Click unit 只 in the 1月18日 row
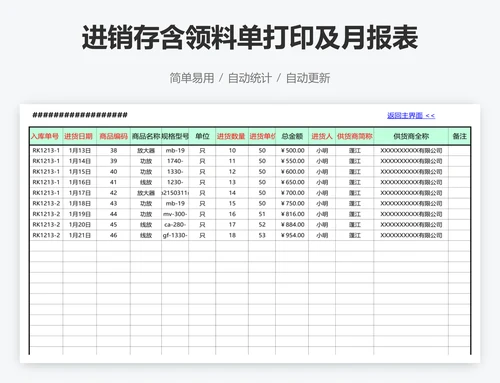The width and height of the screenshot is (500, 383). click(202, 203)
